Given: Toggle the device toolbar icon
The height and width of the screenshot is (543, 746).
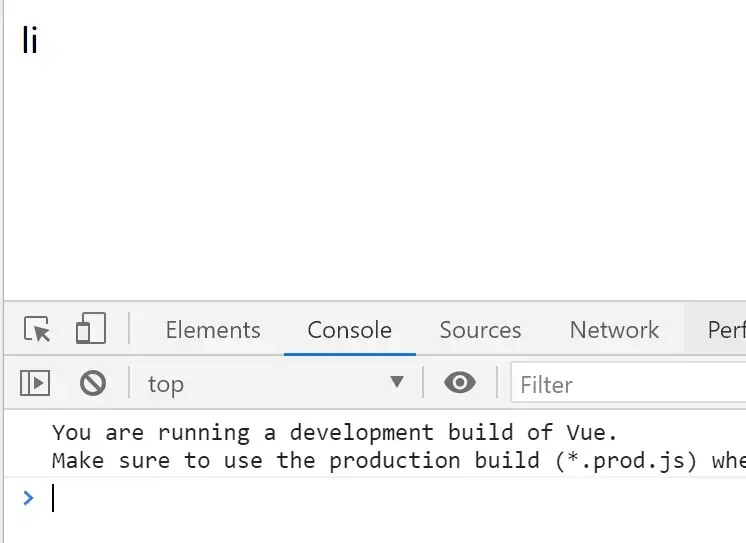Looking at the screenshot, I should pos(91,328).
